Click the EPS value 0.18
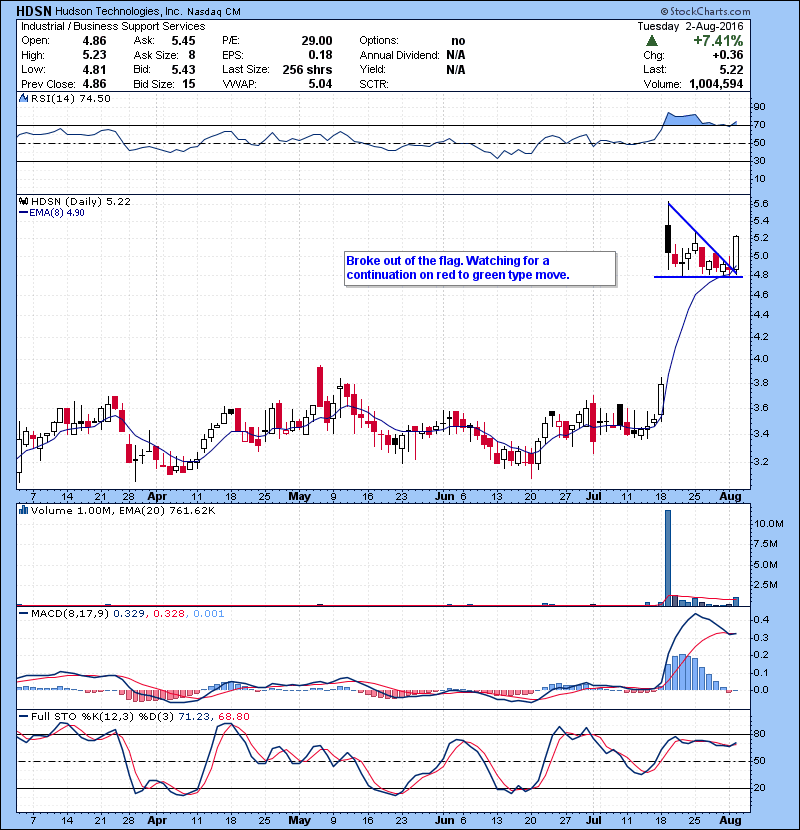This screenshot has width=800, height=830. (320, 55)
